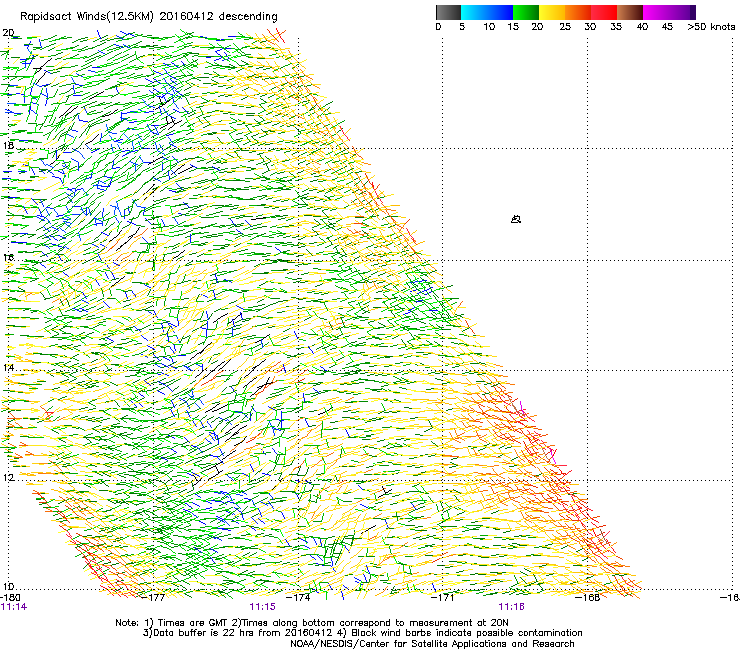Click the bottom latitude axis label, 10
This screenshot has height=650, width=740.
8,587
